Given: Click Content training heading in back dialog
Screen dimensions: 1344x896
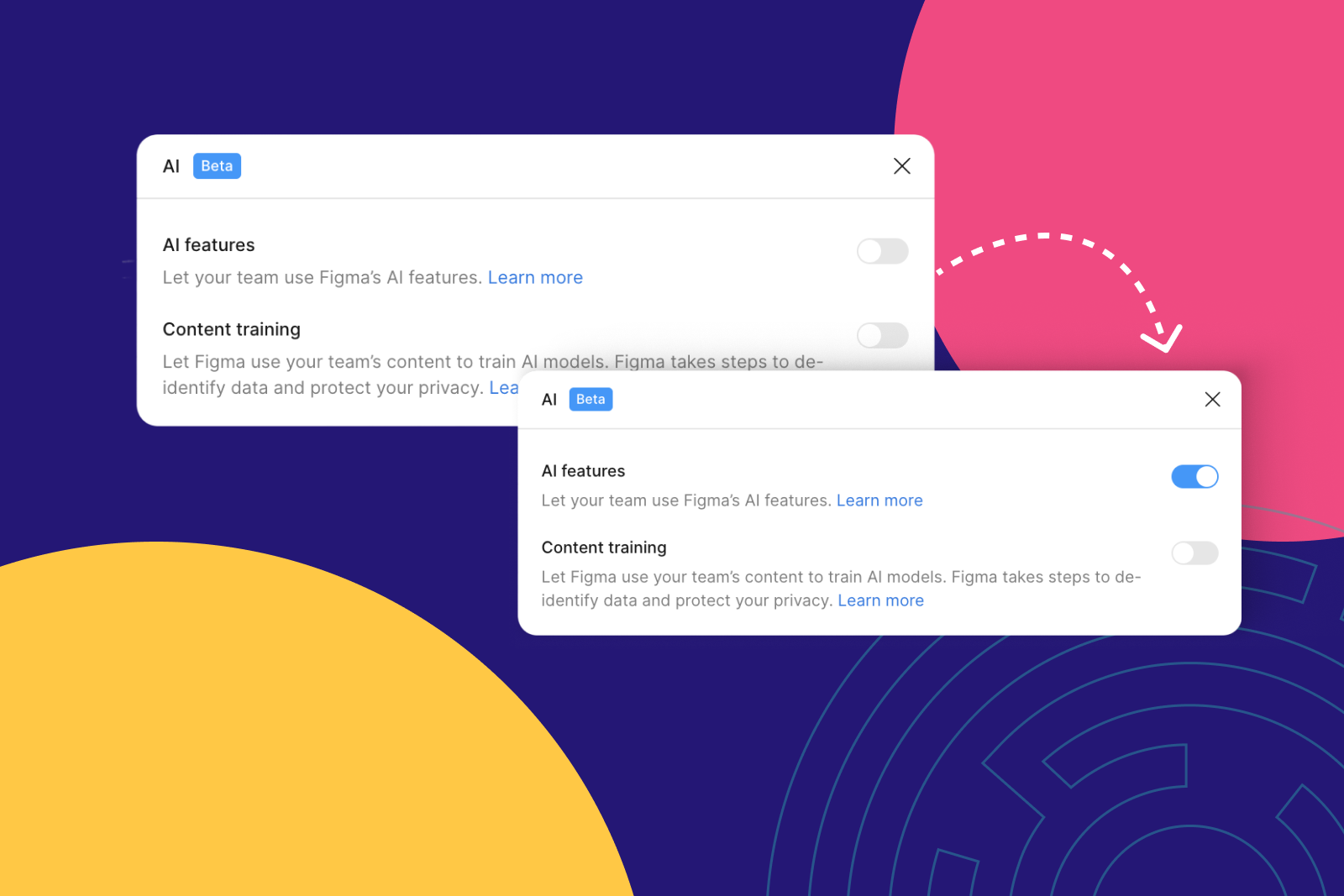Looking at the screenshot, I should pos(231,329).
